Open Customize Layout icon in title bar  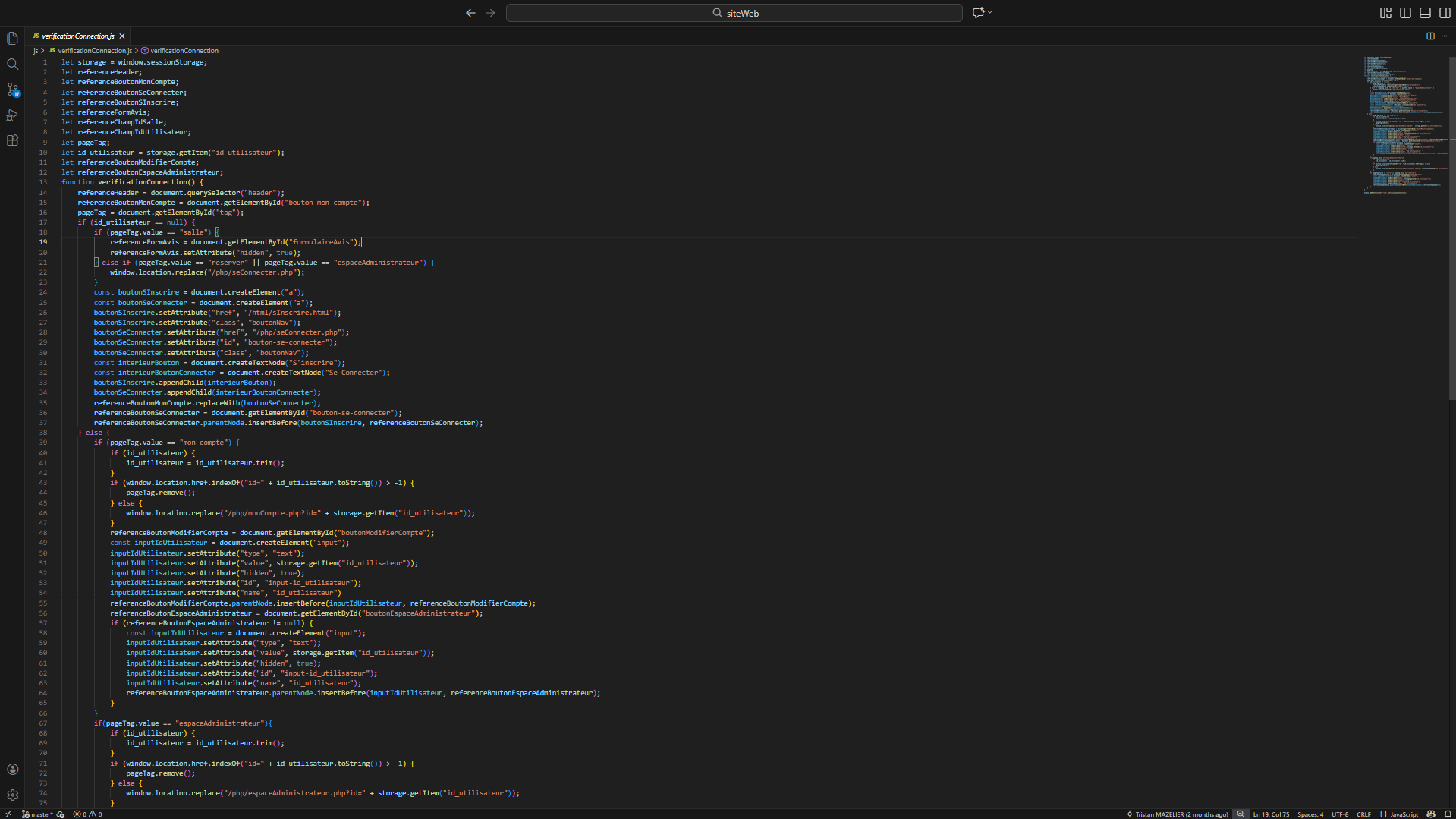(1385, 13)
